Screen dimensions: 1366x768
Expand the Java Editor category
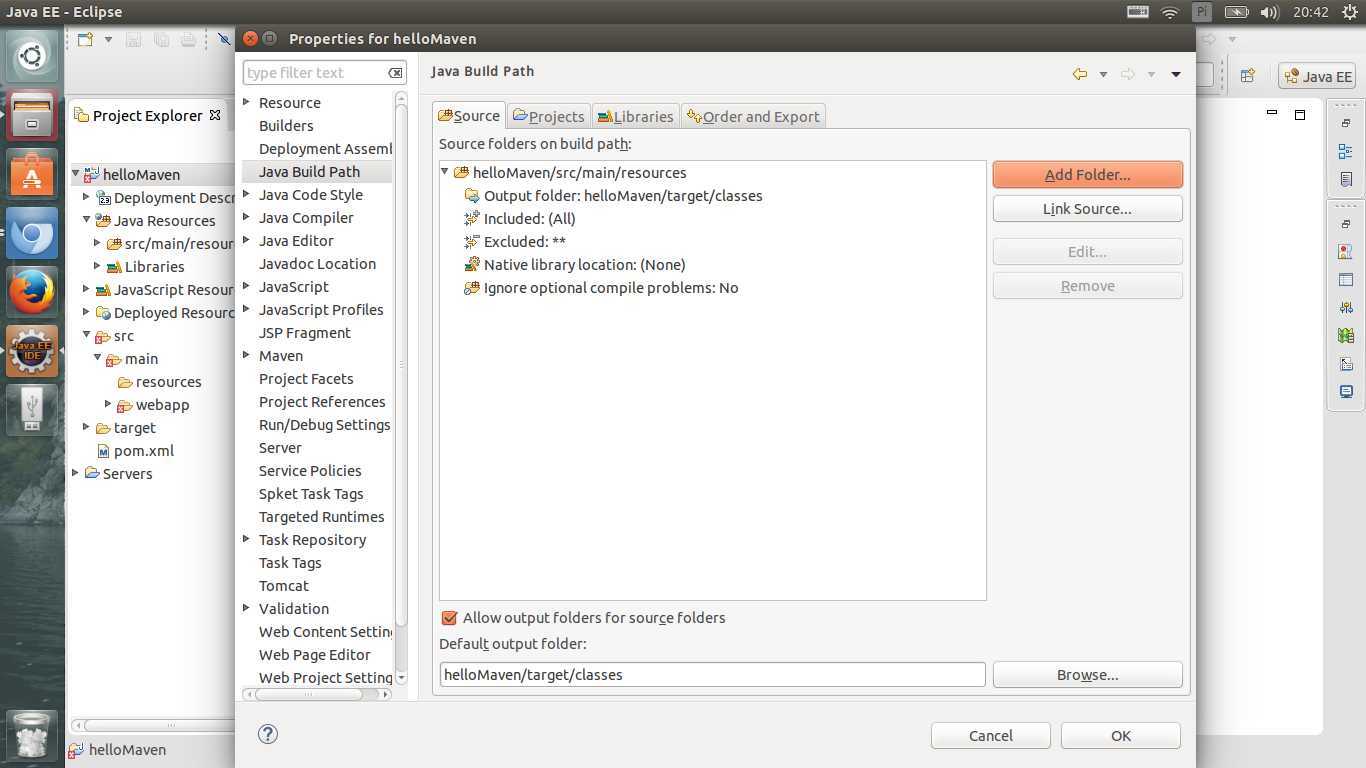click(247, 240)
